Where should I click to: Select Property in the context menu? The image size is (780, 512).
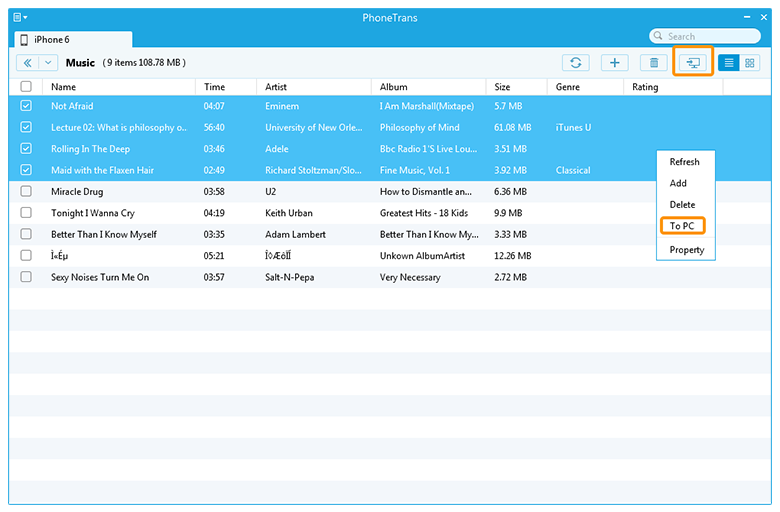point(686,250)
